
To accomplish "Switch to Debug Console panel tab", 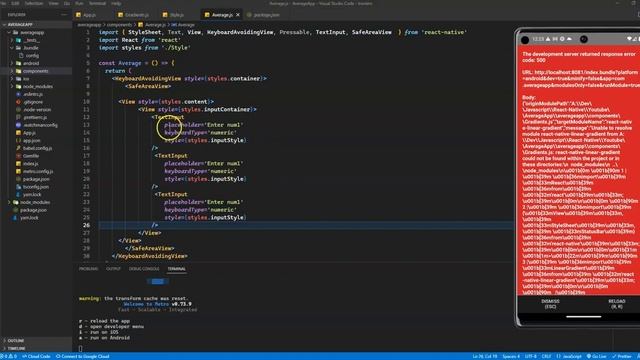I will coord(144,269).
